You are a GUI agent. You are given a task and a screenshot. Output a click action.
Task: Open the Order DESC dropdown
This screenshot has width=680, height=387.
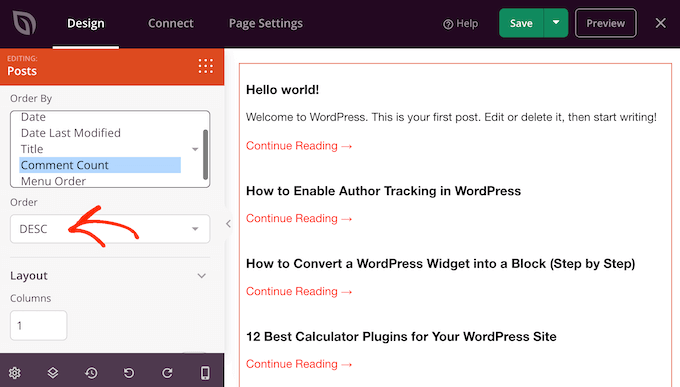click(110, 229)
